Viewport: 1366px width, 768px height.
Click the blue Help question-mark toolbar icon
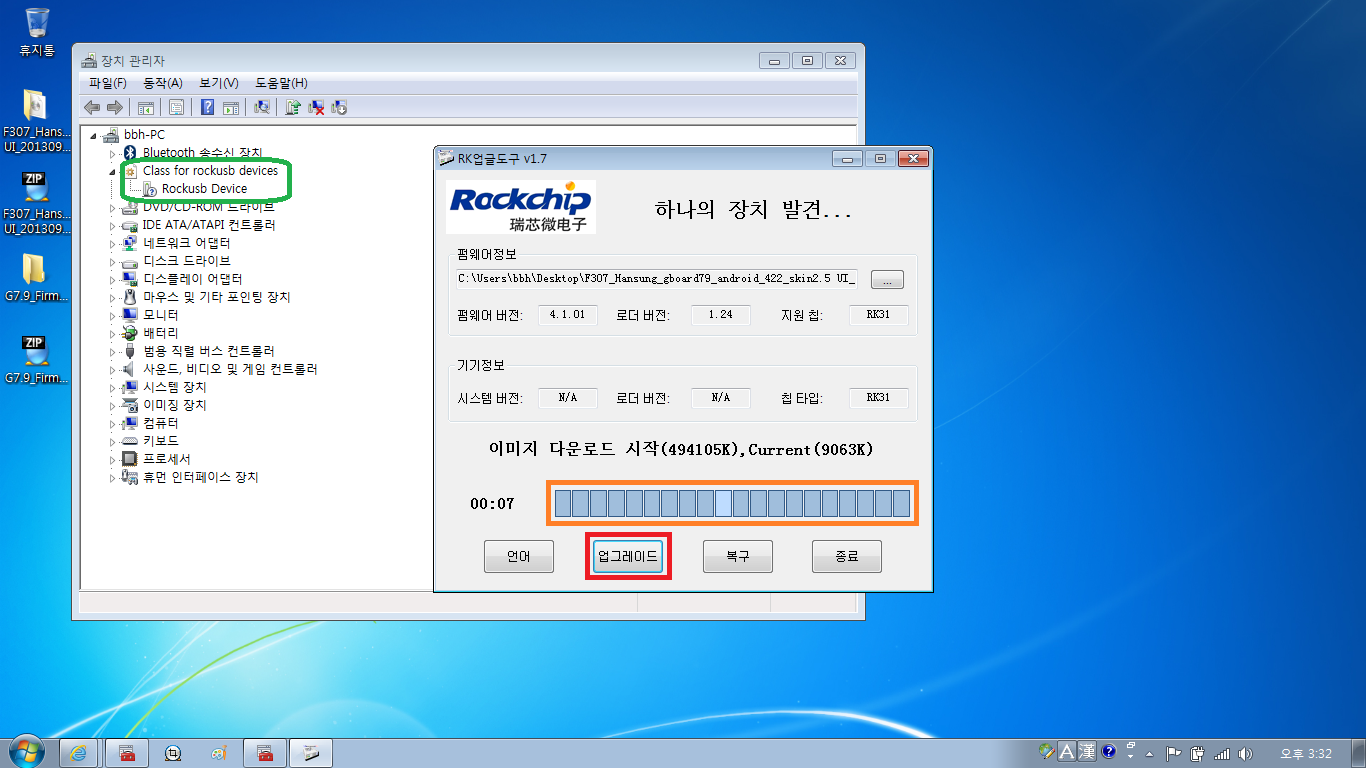click(208, 107)
